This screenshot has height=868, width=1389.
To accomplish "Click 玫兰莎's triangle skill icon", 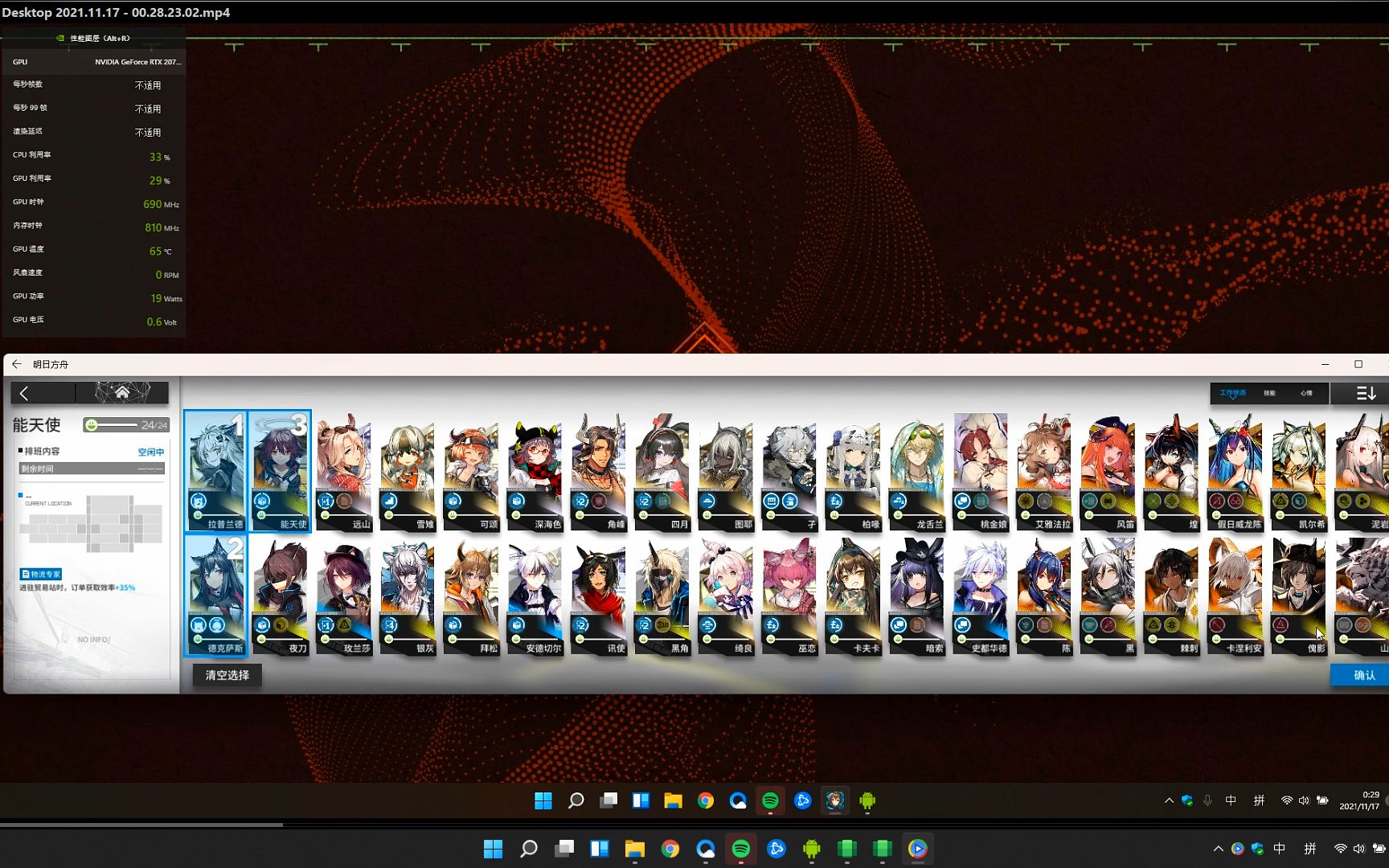I will click(x=344, y=625).
